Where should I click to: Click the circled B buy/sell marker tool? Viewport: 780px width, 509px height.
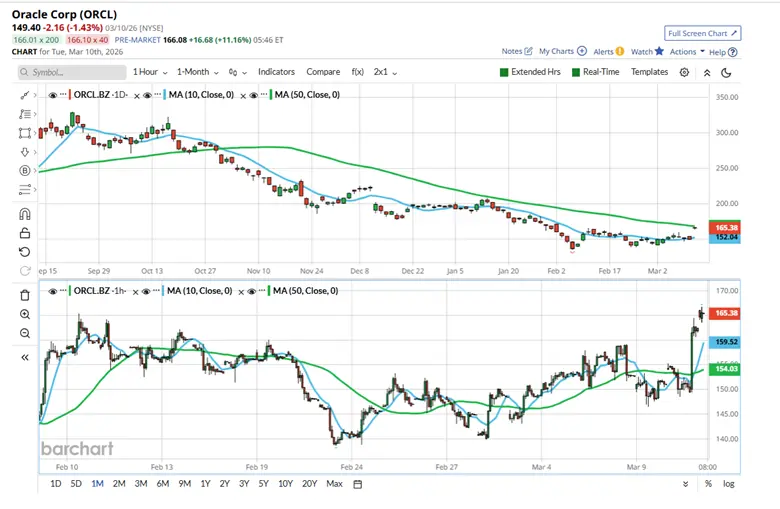24,171
